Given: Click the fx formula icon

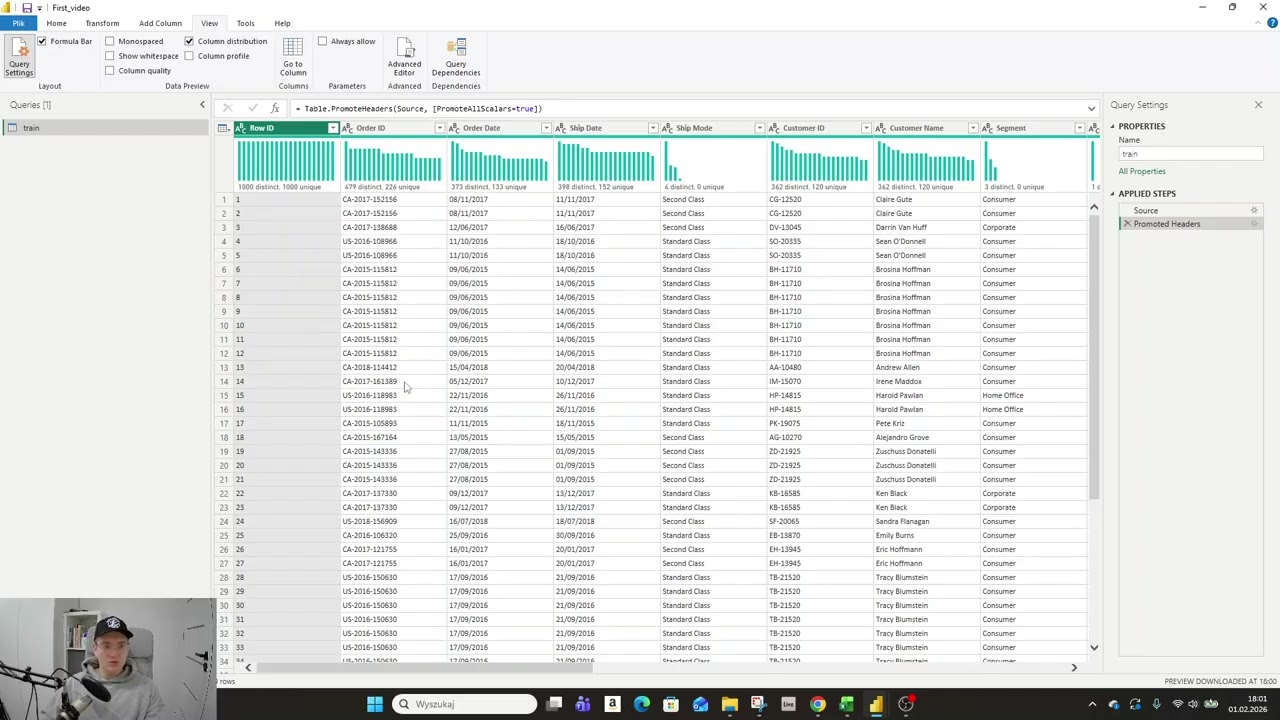Looking at the screenshot, I should [275, 108].
